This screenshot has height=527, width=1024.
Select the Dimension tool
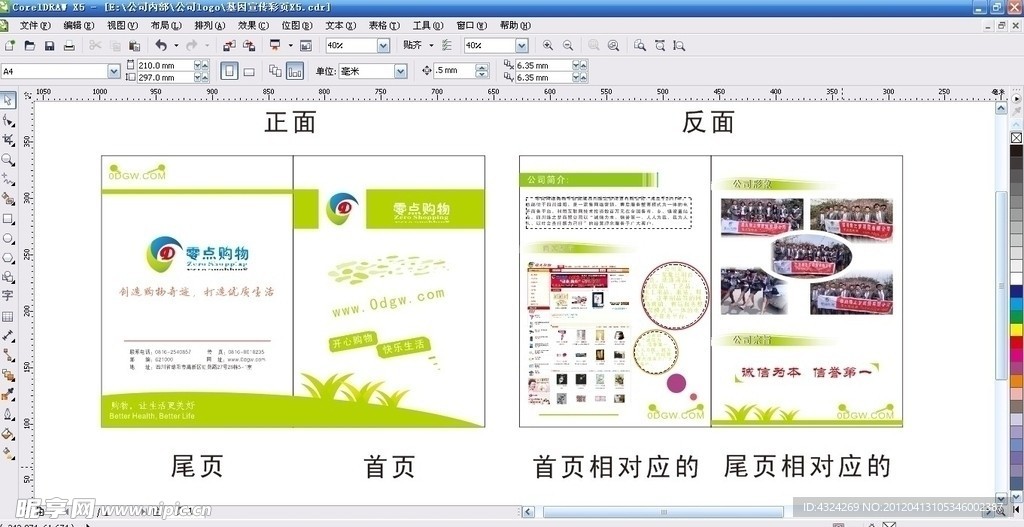(x=8, y=336)
